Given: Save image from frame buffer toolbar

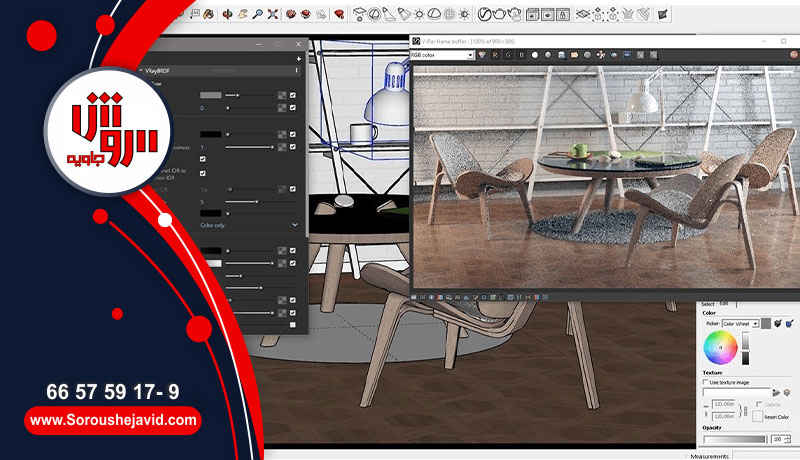Looking at the screenshot, I should point(561,55).
